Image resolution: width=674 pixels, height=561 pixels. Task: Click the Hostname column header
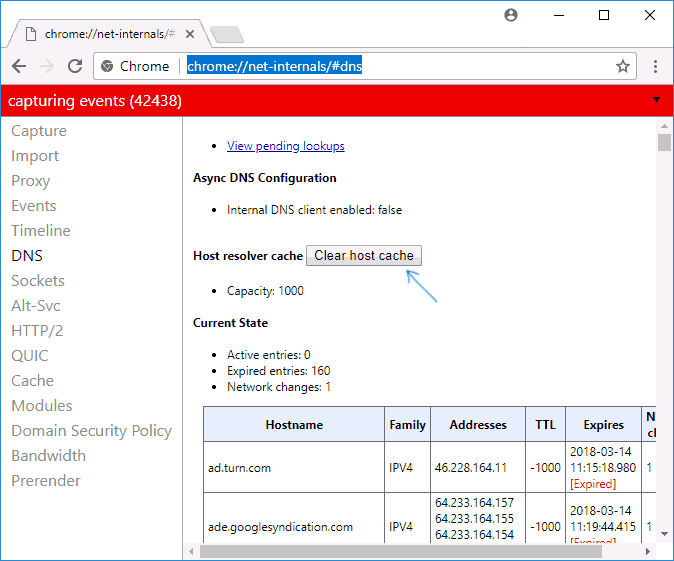click(x=294, y=424)
